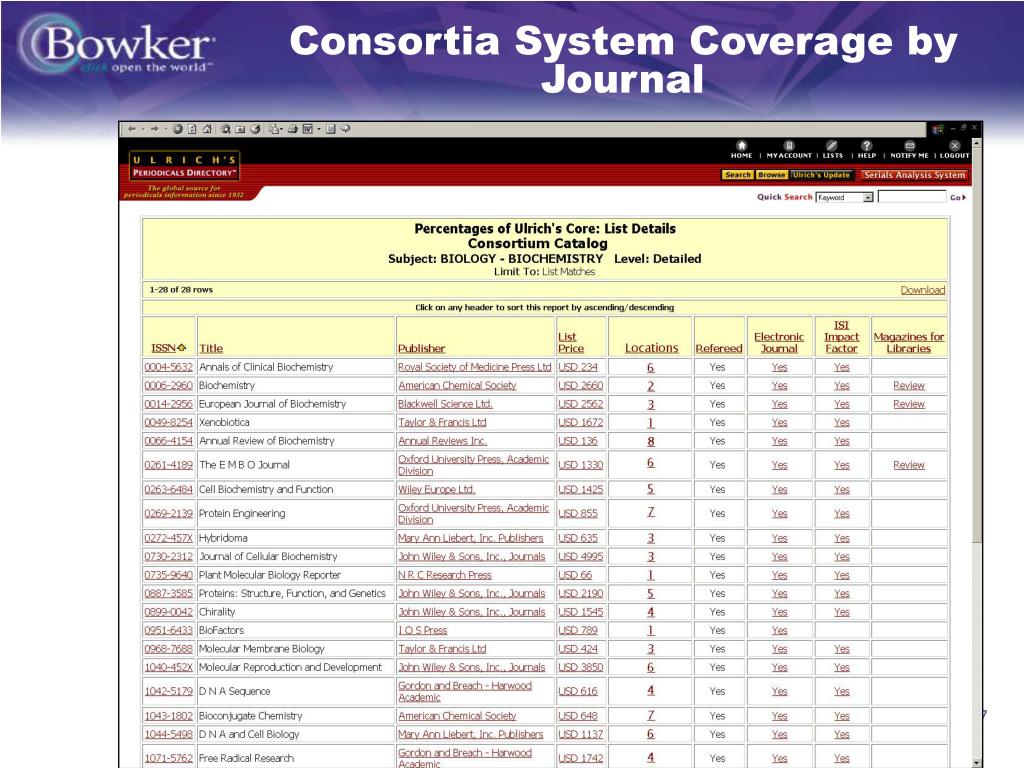Click the NOTIFY ME envelope icon
Screen dimensions: 1024x768
click(x=909, y=146)
